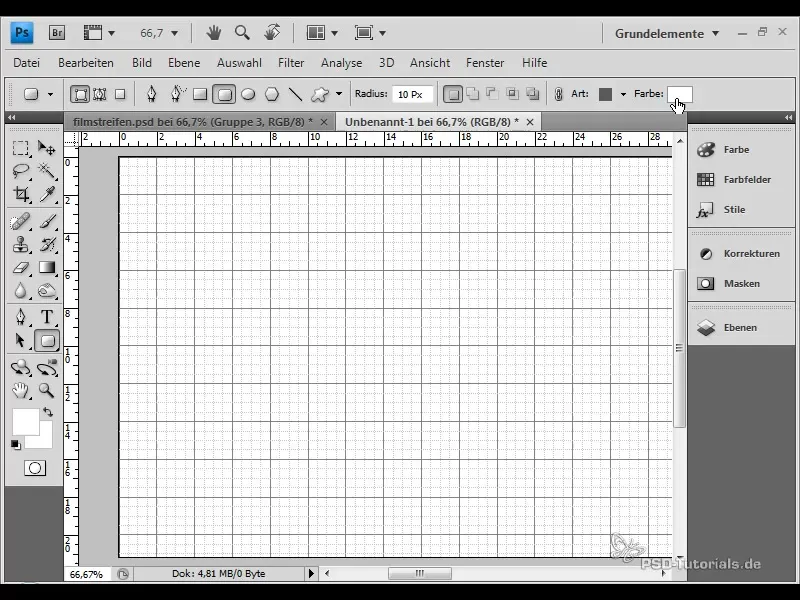Select the Move tool
The width and height of the screenshot is (800, 600).
tap(46, 148)
